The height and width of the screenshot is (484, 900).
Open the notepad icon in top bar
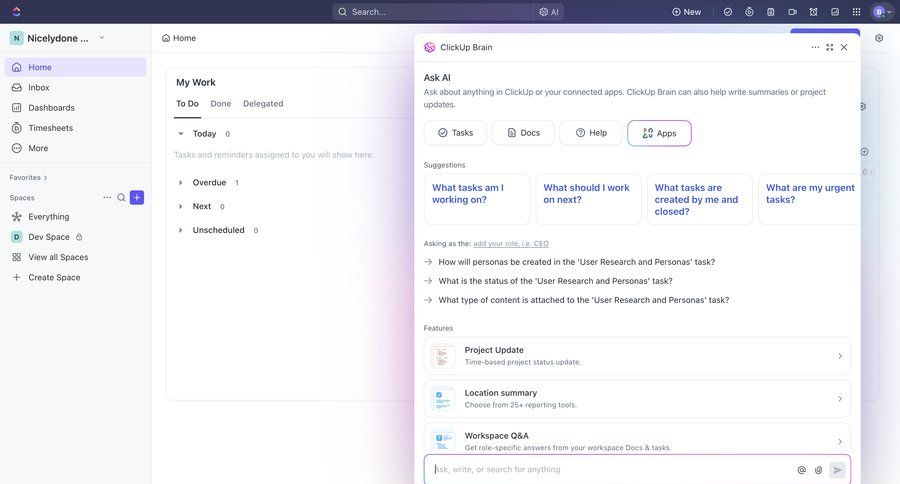click(771, 11)
